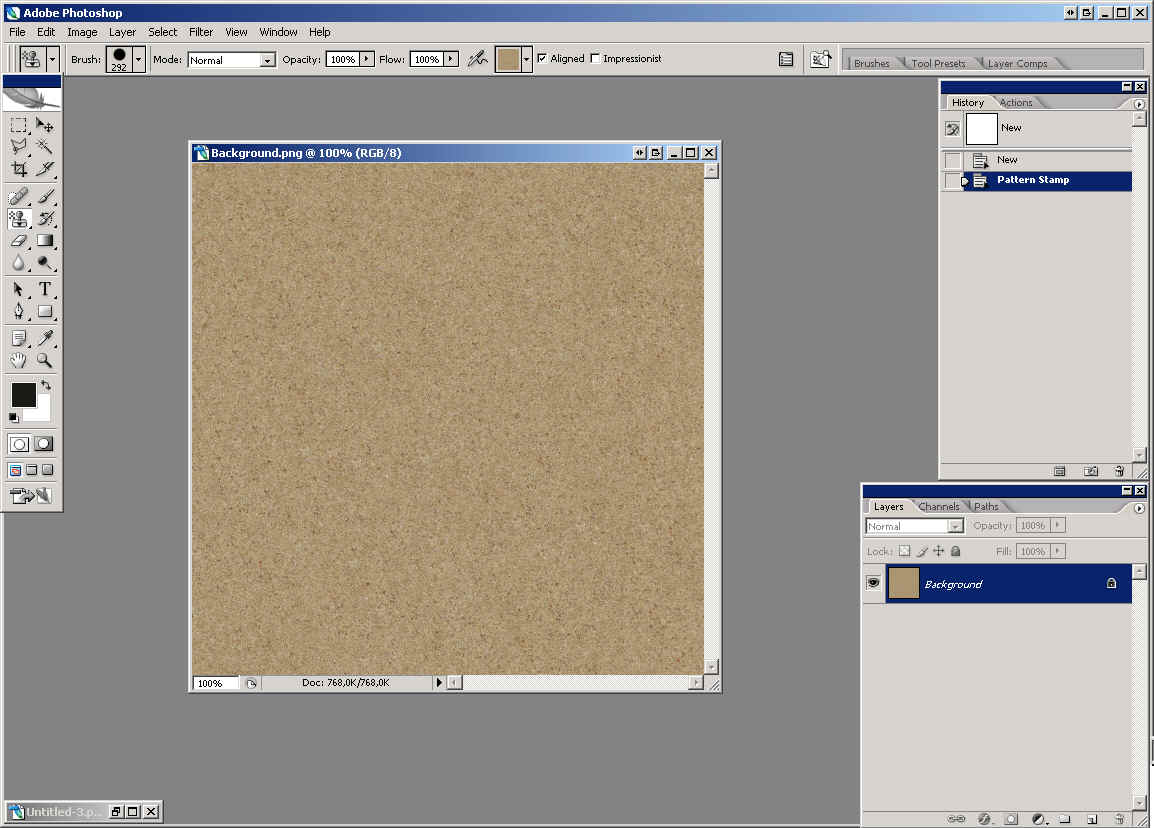This screenshot has width=1154, height=828.
Task: Choose the Eraser tool
Action: 19,241
